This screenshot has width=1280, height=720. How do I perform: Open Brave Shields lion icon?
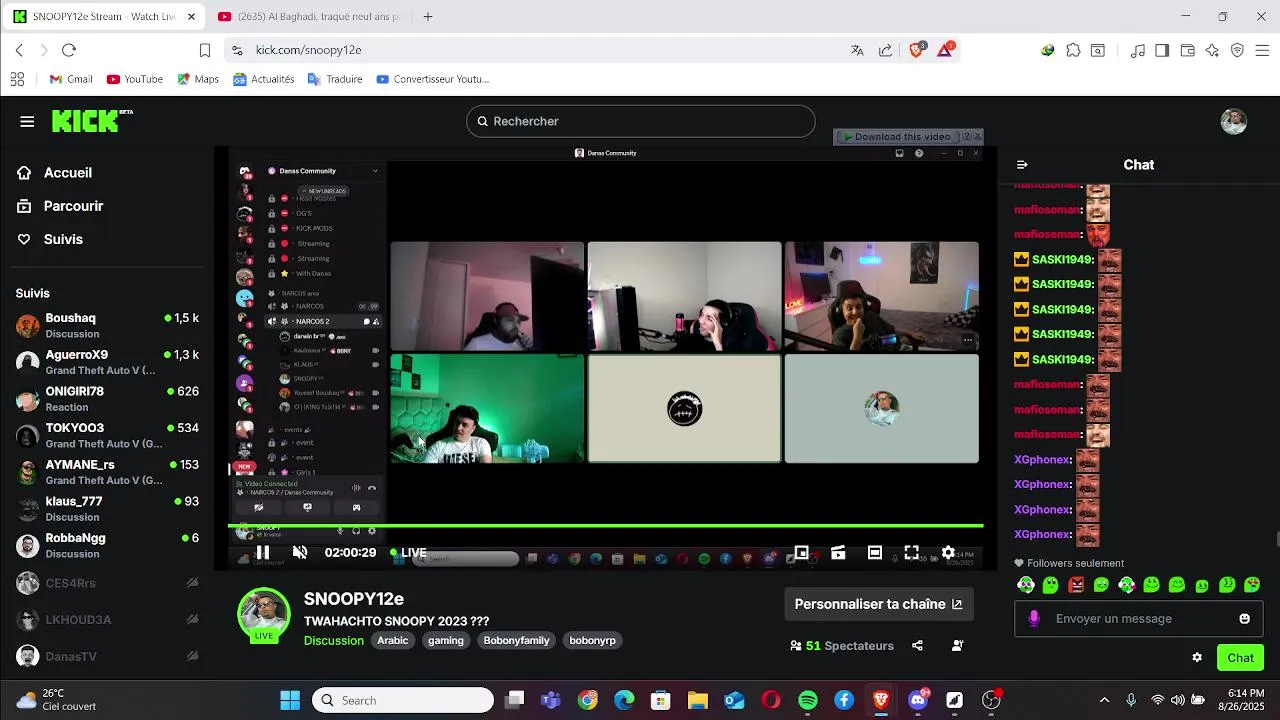click(915, 50)
